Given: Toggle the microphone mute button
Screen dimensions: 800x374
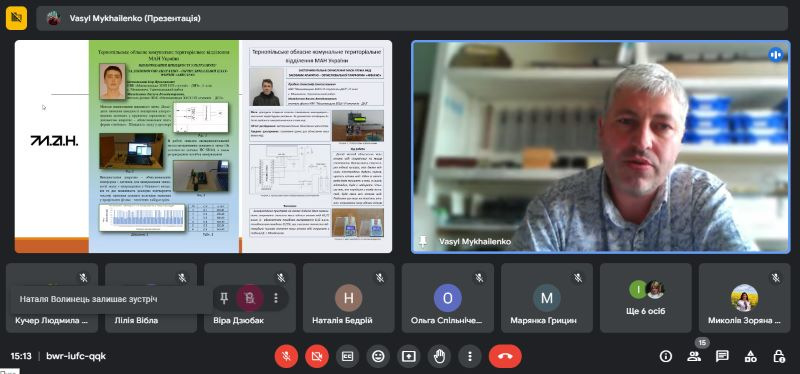Looking at the screenshot, I should pyautogui.click(x=286, y=356).
